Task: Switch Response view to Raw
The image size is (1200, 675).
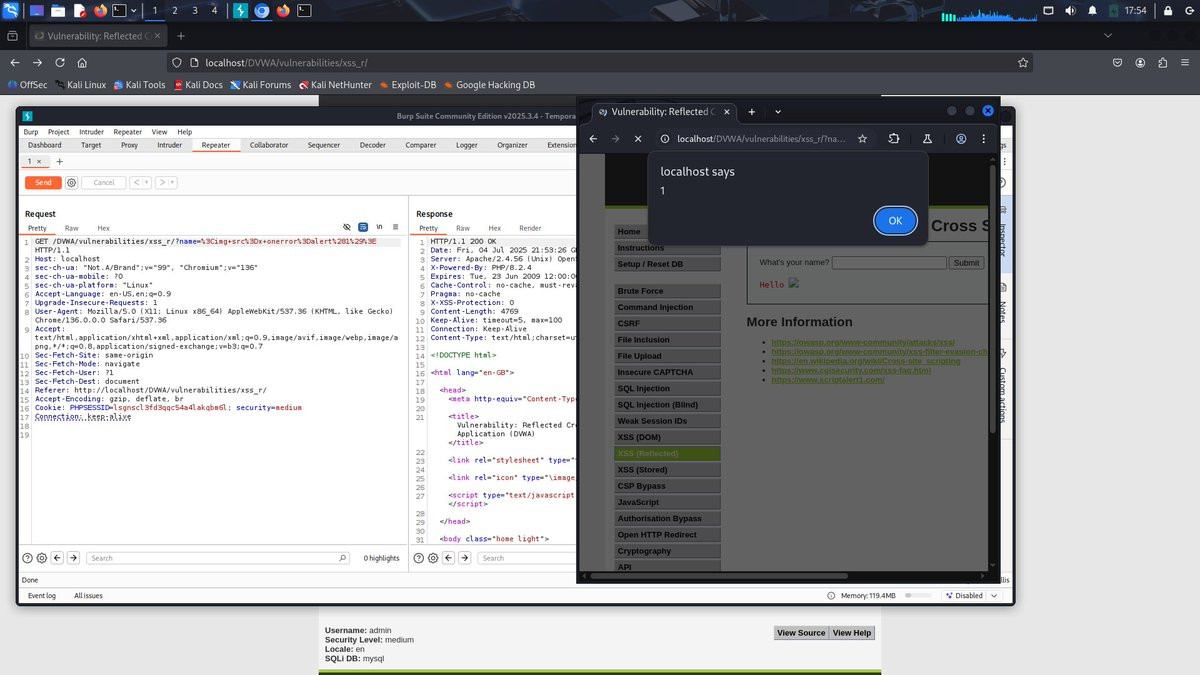Action: [x=463, y=229]
